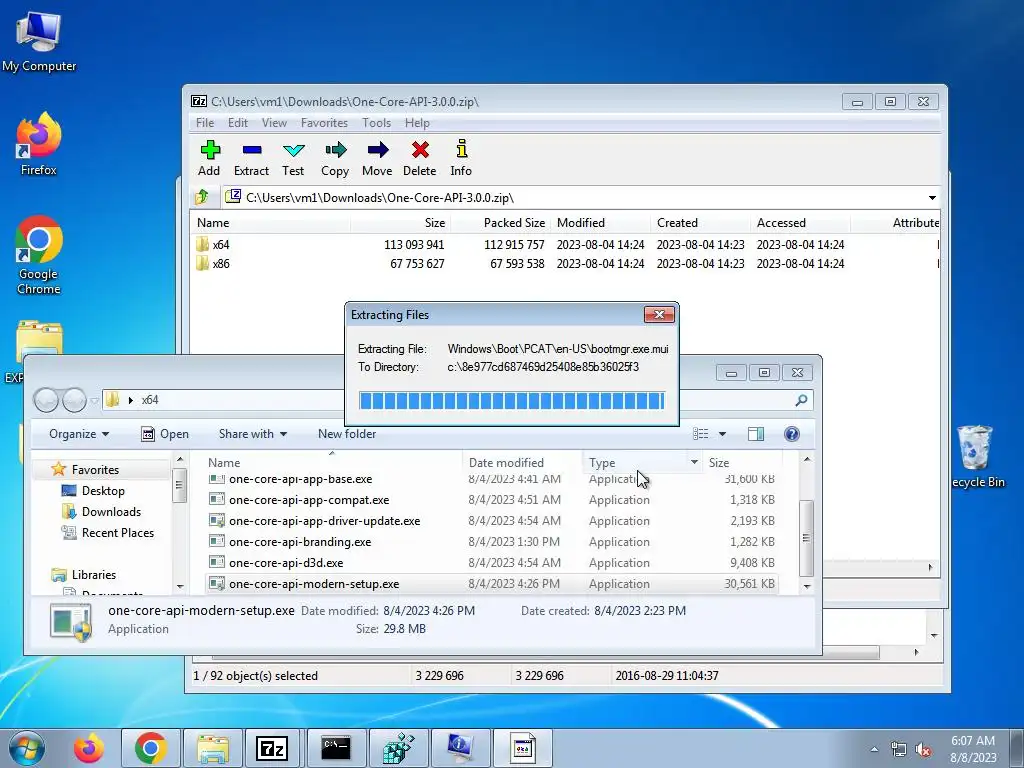Open the File menu in 7-Zip

[x=204, y=123]
